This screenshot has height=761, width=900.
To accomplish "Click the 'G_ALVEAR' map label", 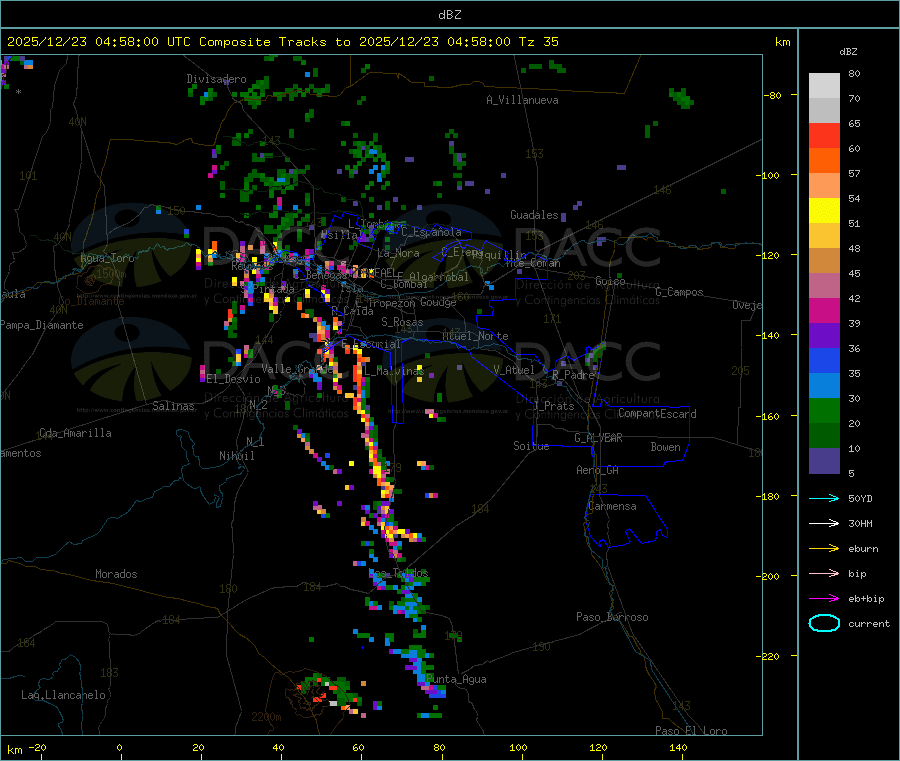I will [x=598, y=438].
